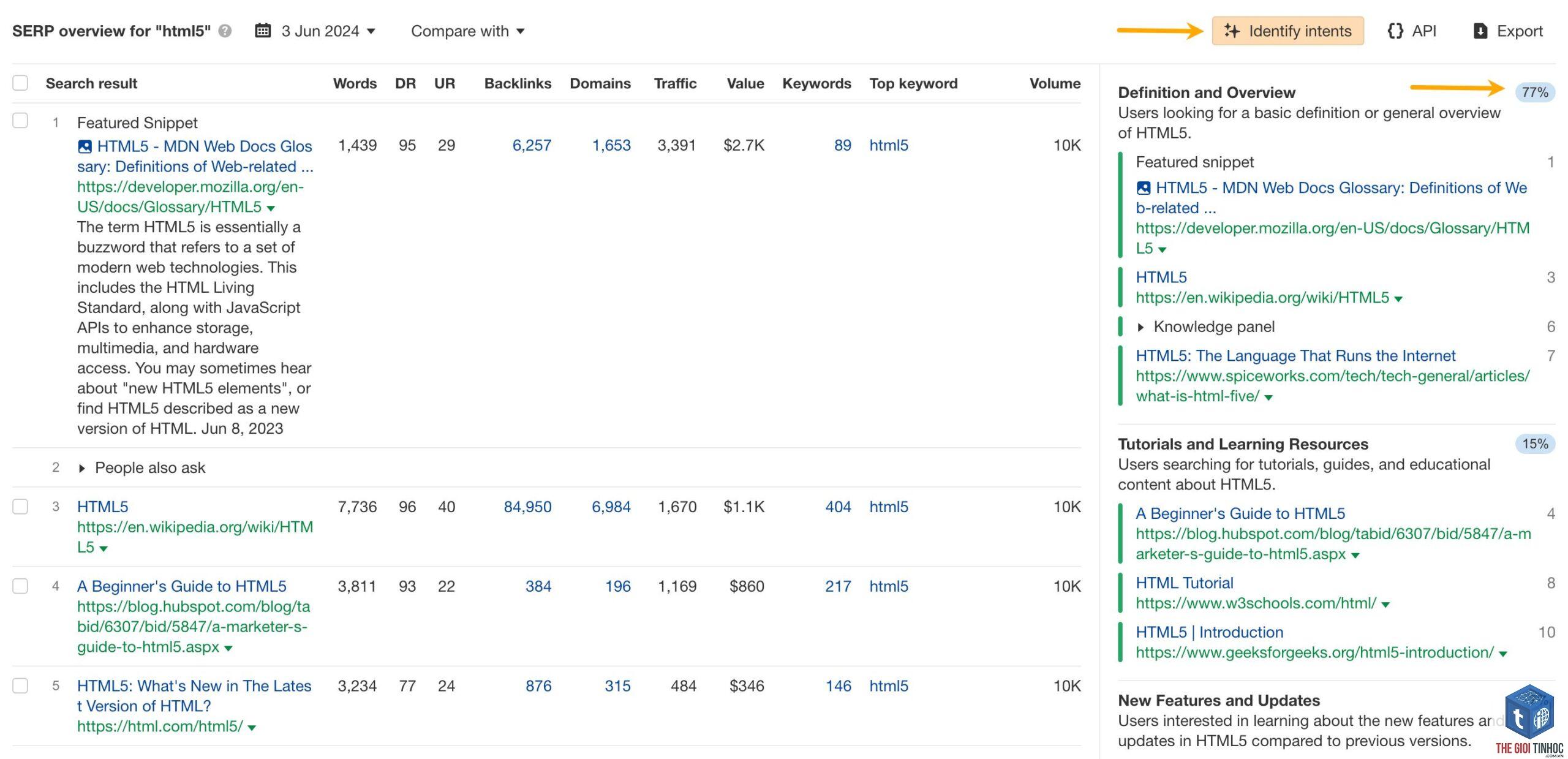Click the Export button
The width and height of the screenshot is (1568, 759).
[x=1507, y=31]
